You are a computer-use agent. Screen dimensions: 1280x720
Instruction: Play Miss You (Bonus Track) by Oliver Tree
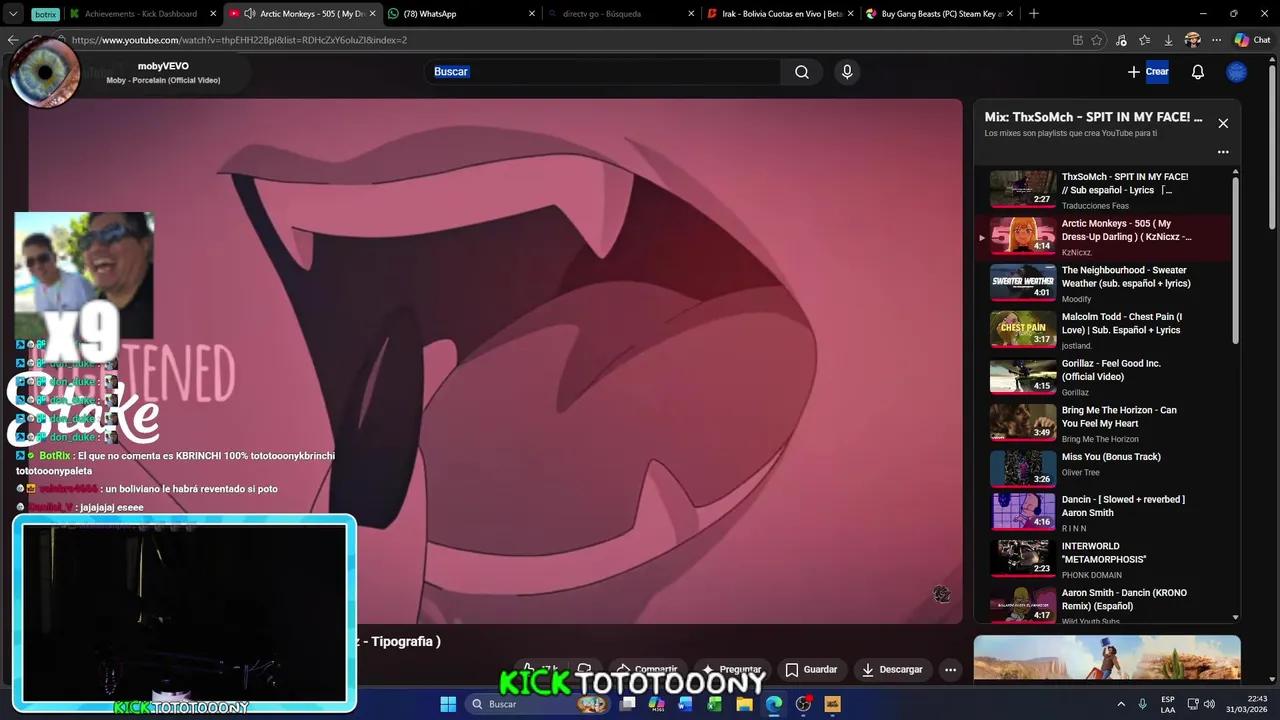point(1106,469)
